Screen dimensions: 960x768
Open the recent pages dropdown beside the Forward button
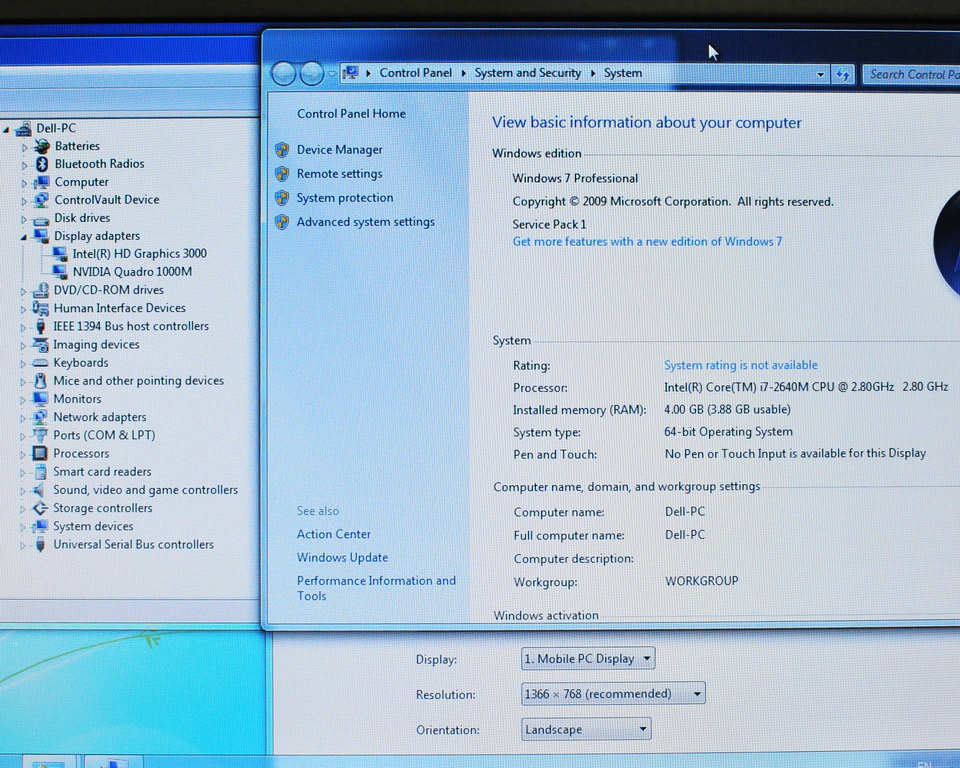(332, 74)
